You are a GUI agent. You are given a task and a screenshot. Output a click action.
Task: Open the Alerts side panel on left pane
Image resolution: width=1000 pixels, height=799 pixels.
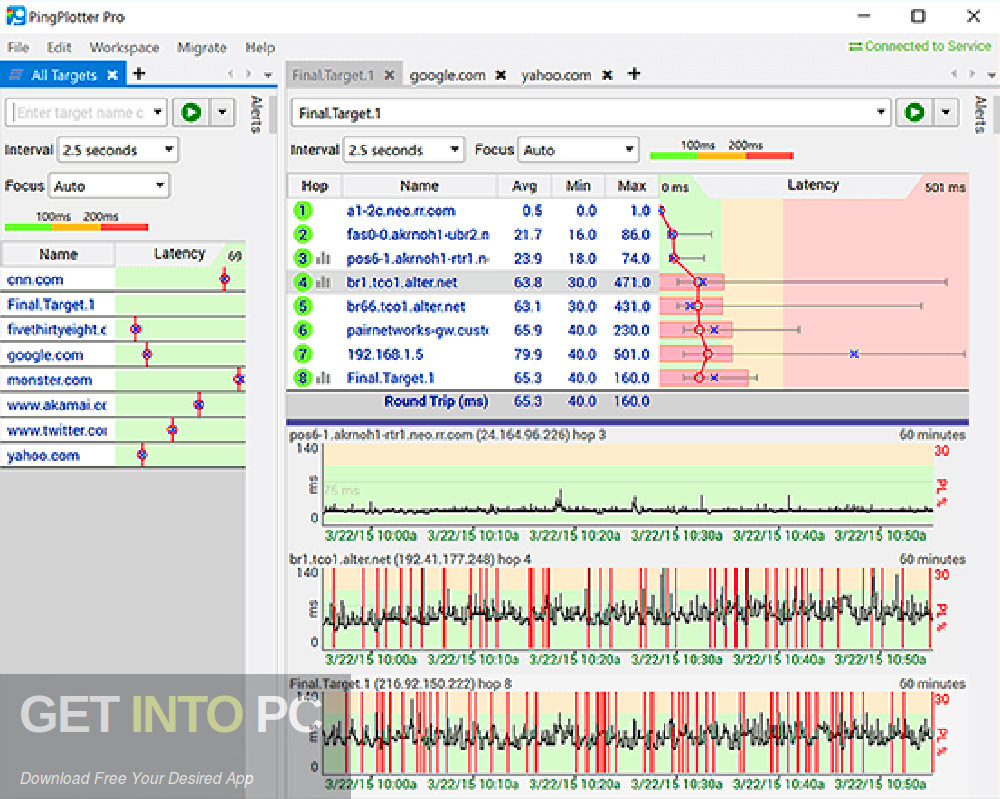[x=256, y=115]
